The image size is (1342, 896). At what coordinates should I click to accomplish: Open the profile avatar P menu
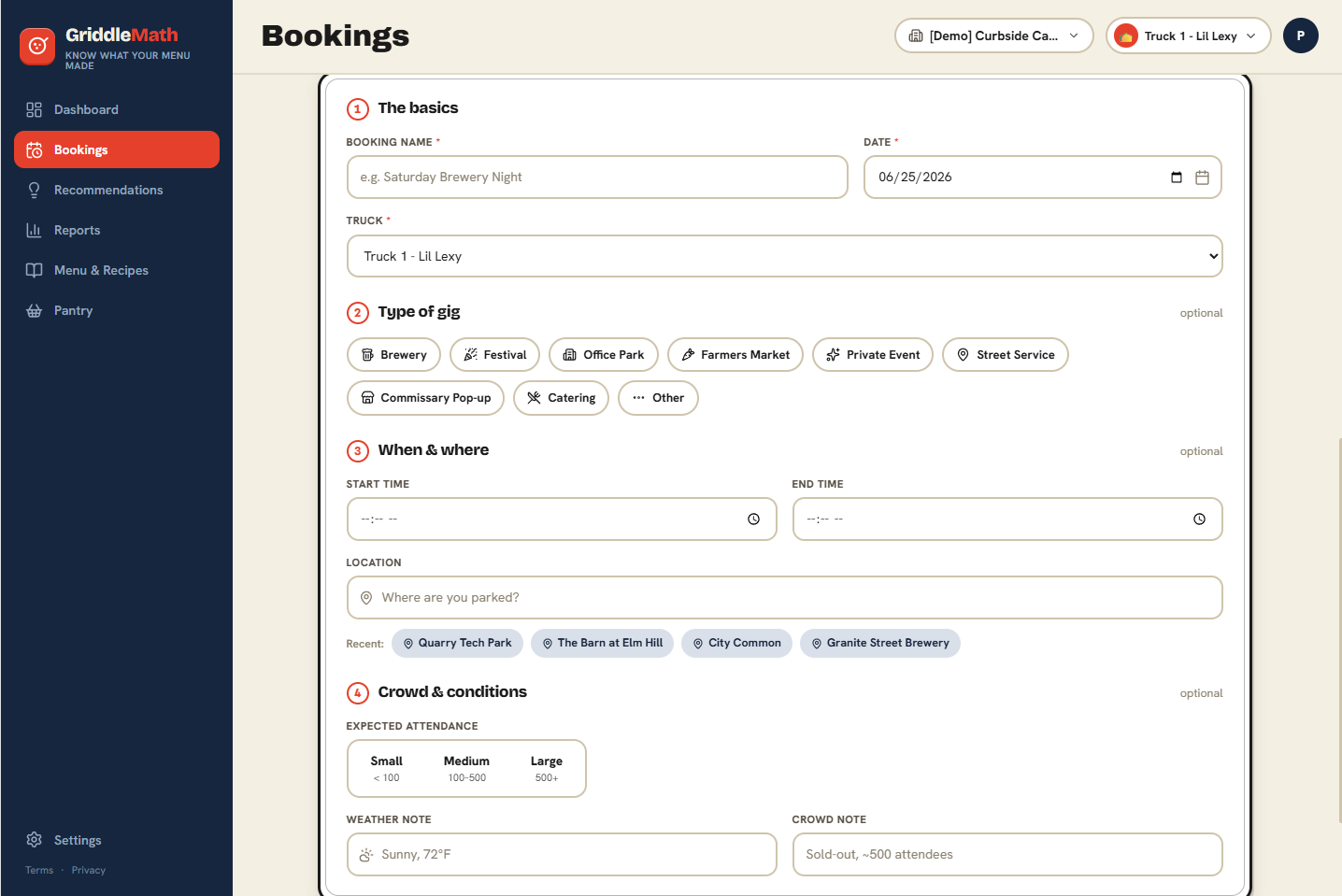1301,36
